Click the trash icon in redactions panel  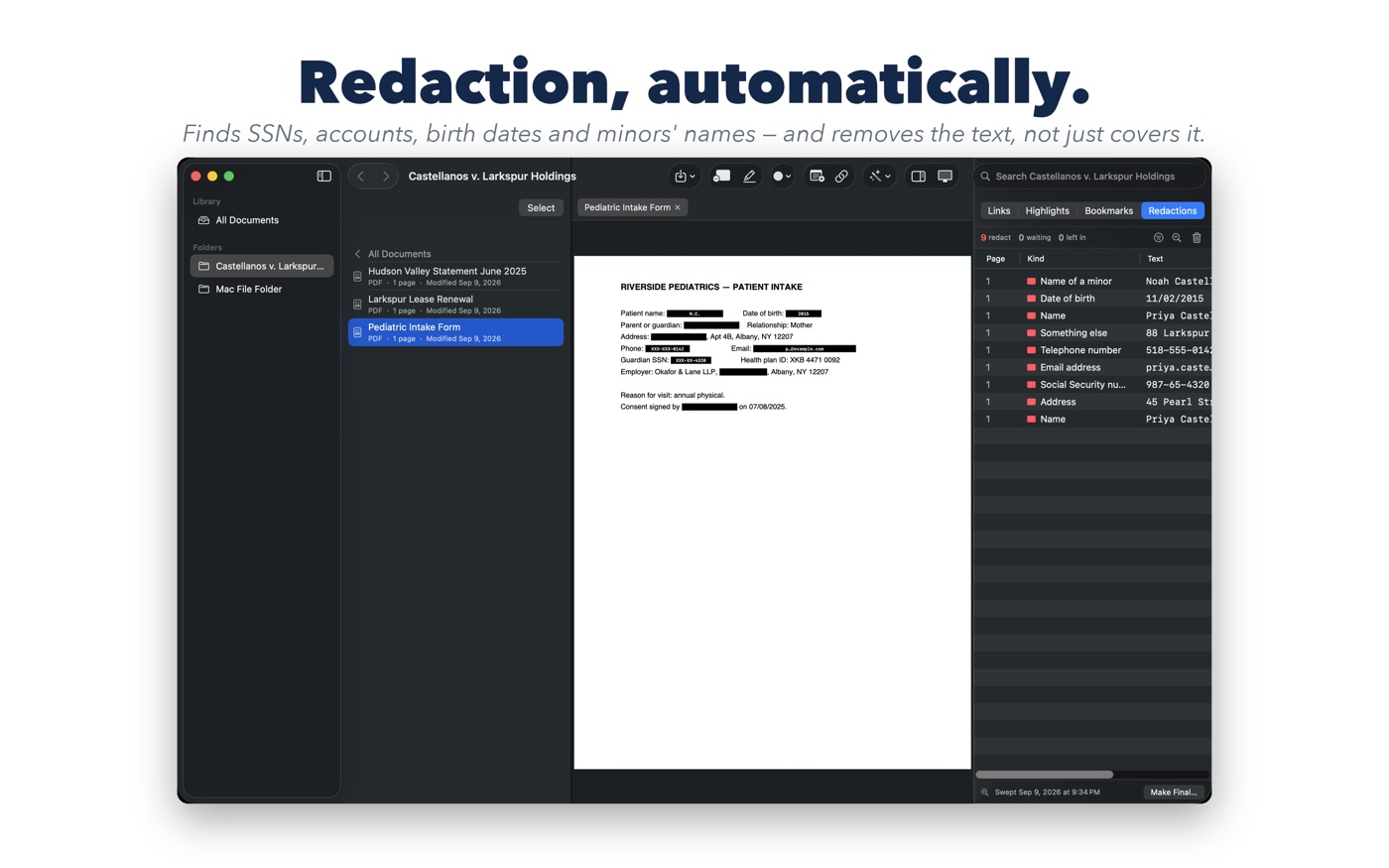[1197, 238]
